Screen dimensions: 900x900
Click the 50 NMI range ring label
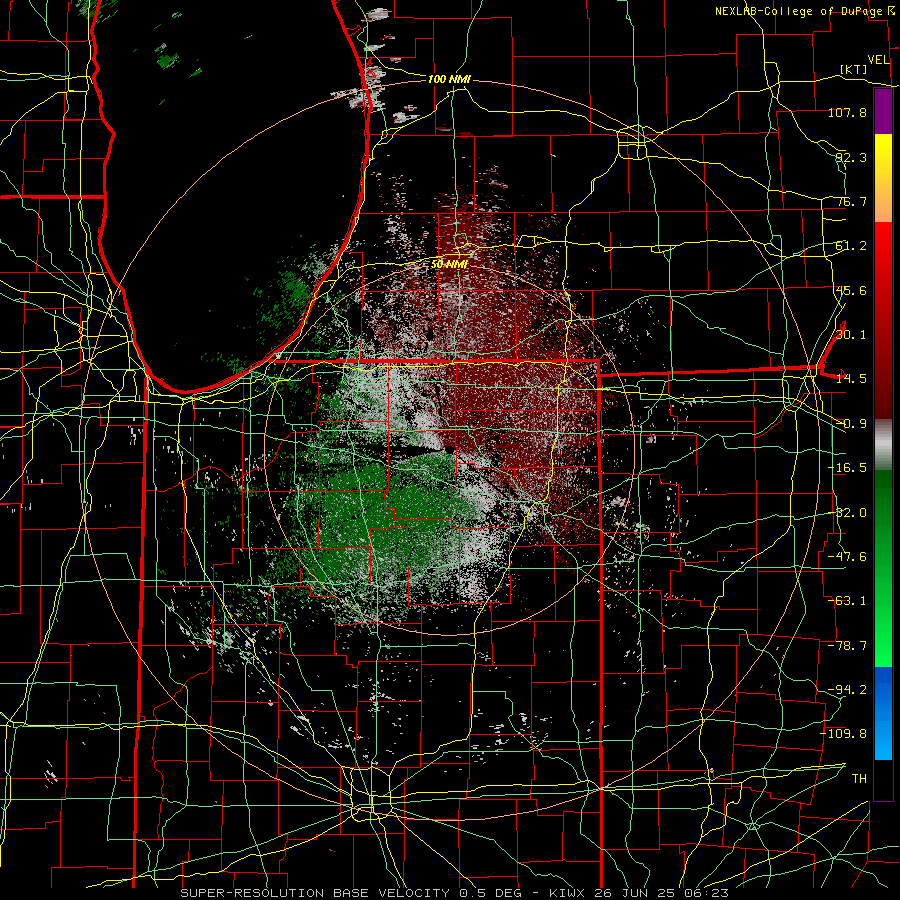pos(449,264)
